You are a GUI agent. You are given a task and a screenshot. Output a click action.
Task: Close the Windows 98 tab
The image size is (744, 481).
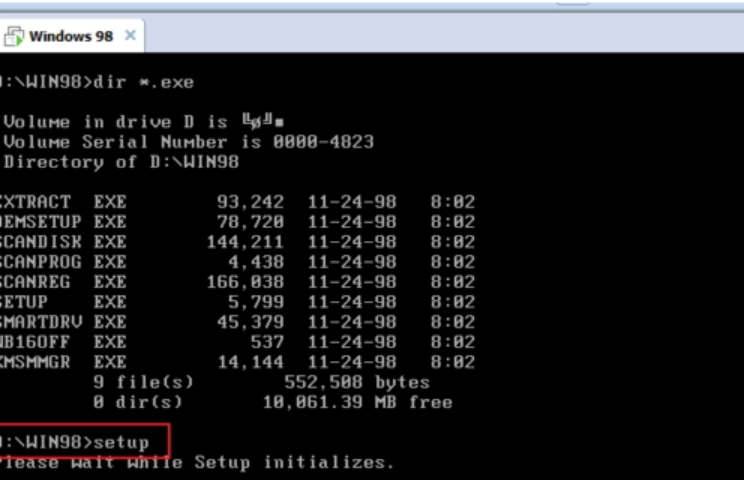(130, 36)
